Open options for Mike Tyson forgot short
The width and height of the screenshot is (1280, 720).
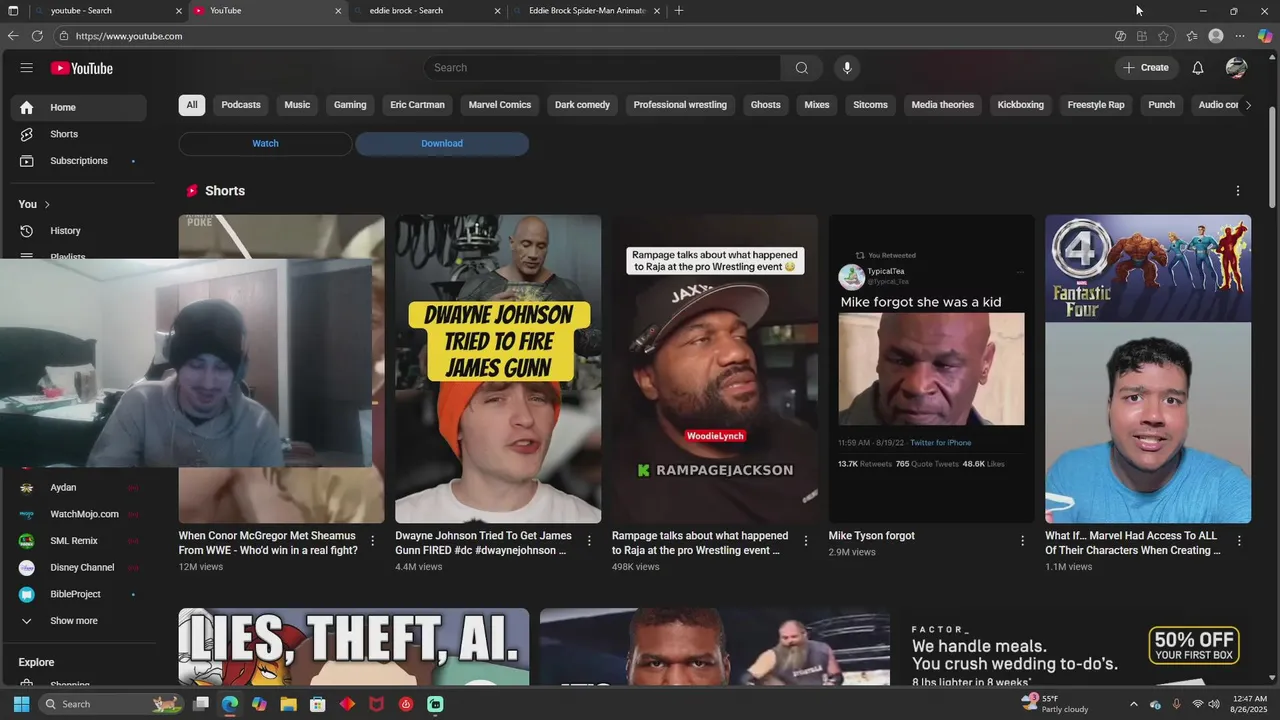(1022, 541)
